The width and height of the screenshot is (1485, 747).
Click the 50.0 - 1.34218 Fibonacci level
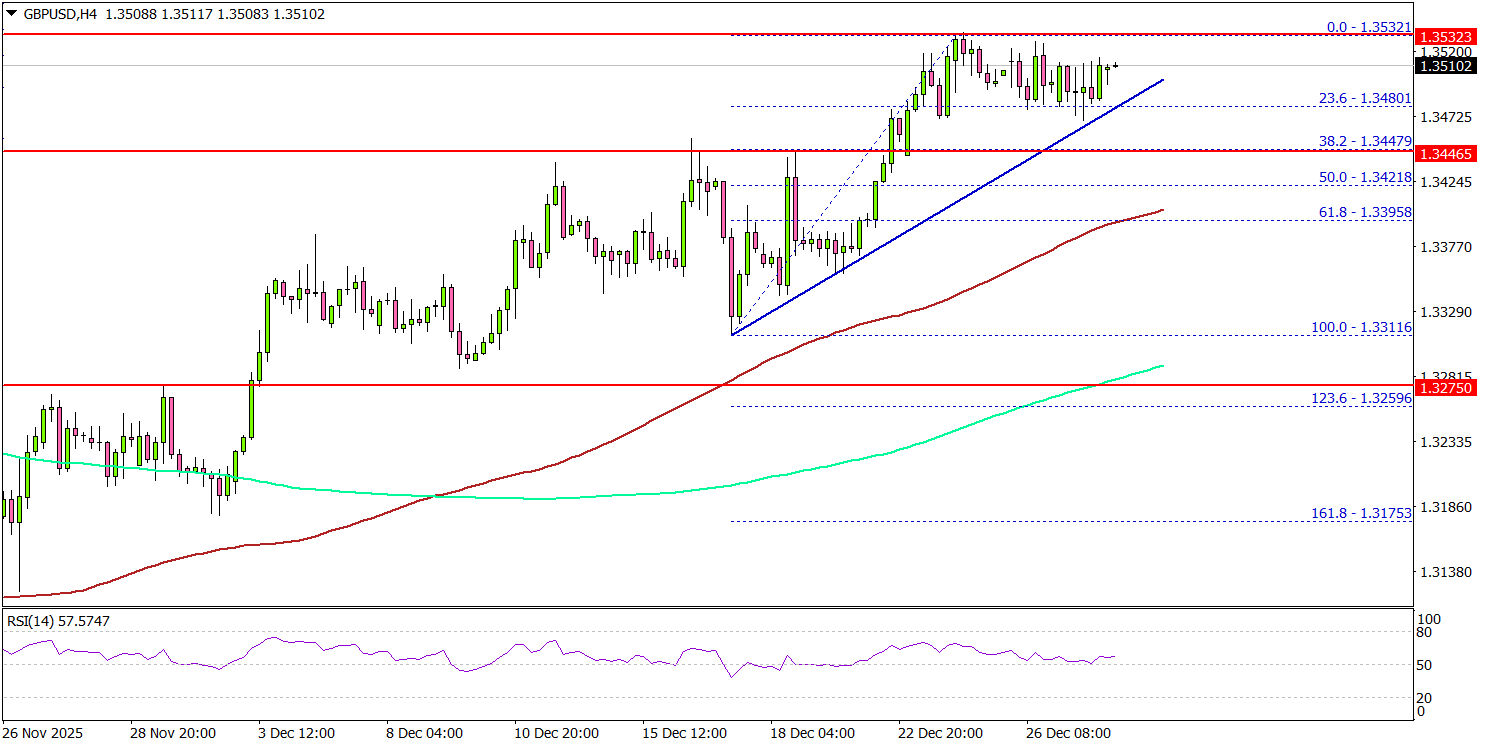coord(1366,177)
